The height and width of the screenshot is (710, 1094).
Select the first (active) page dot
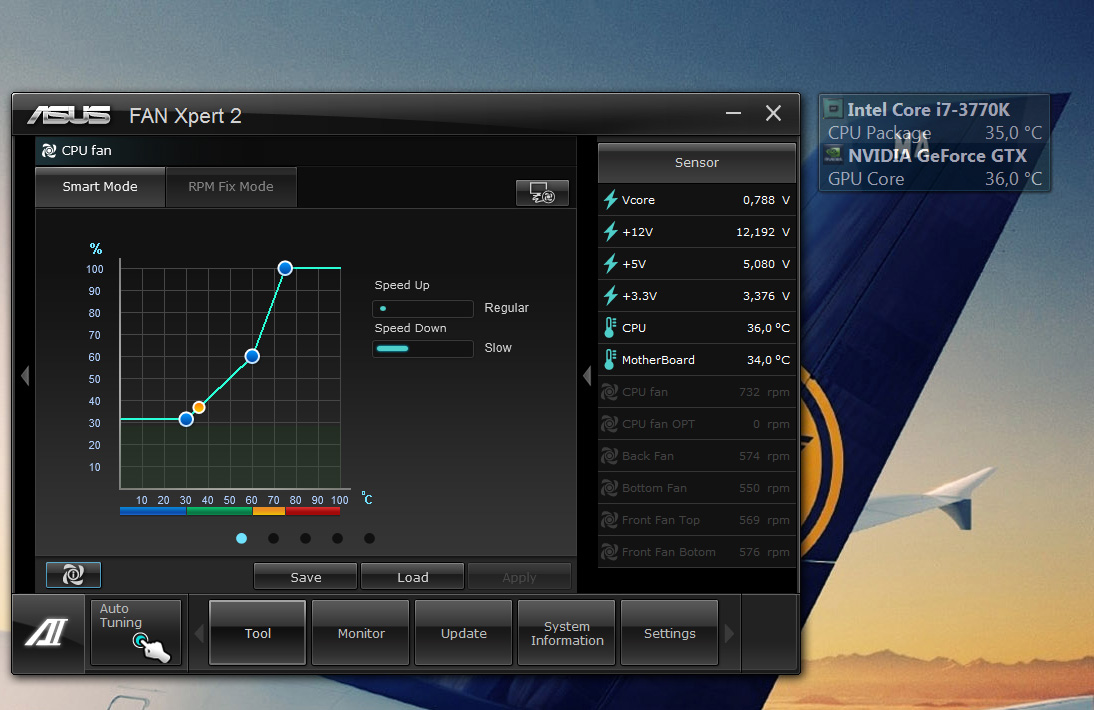[x=241, y=538]
